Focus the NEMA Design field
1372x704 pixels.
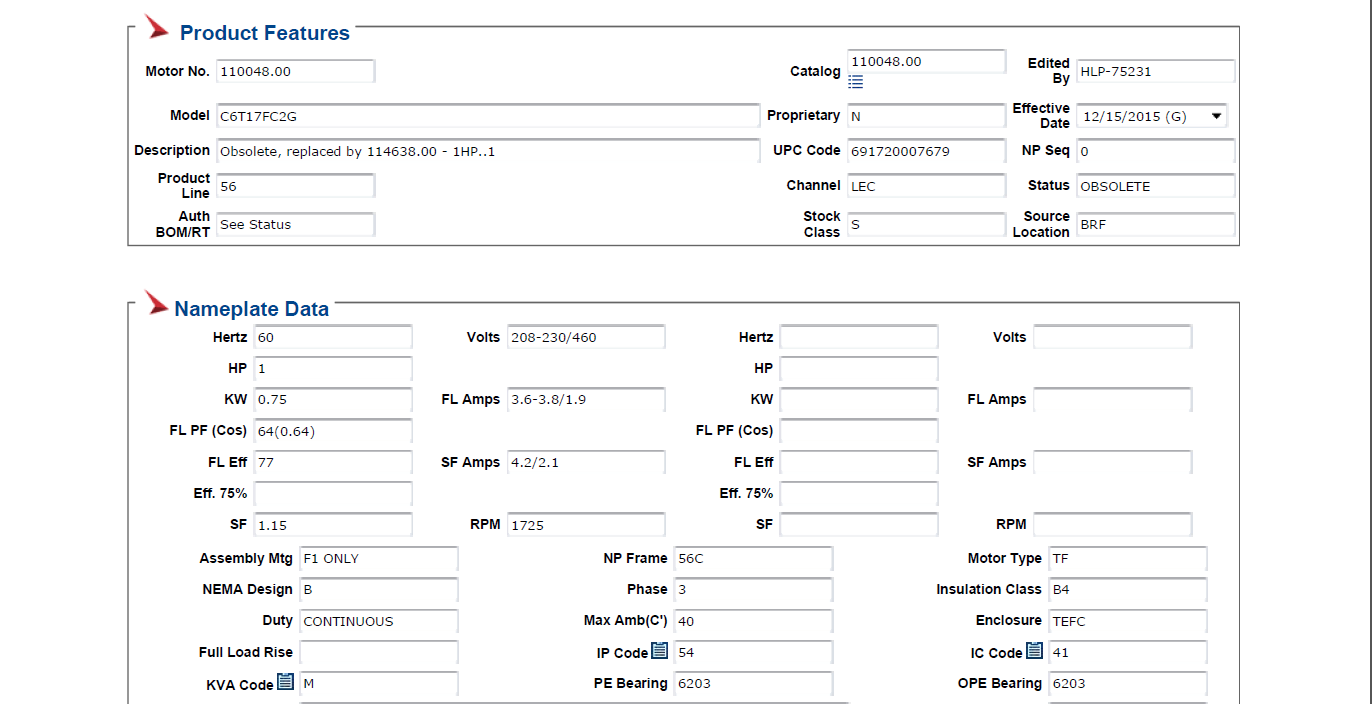[379, 590]
